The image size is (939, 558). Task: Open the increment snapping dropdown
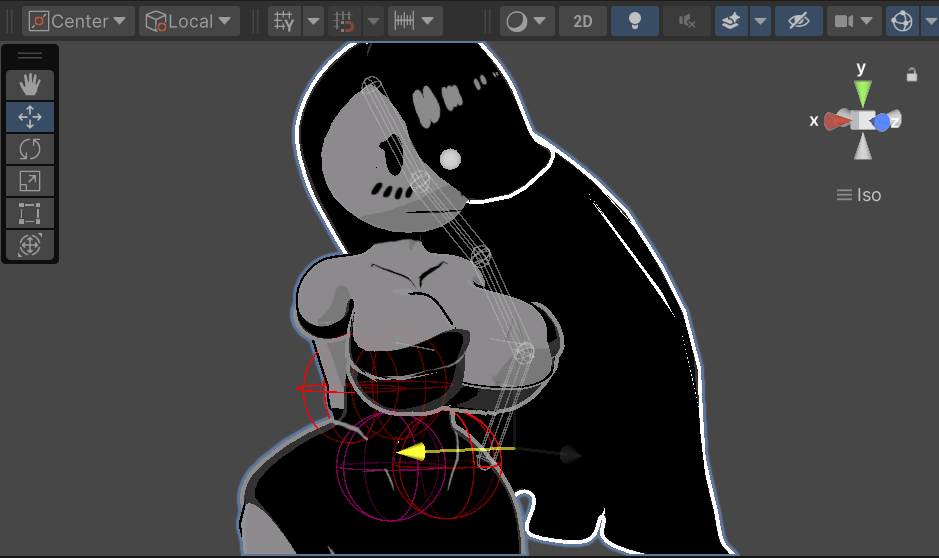click(x=415, y=21)
